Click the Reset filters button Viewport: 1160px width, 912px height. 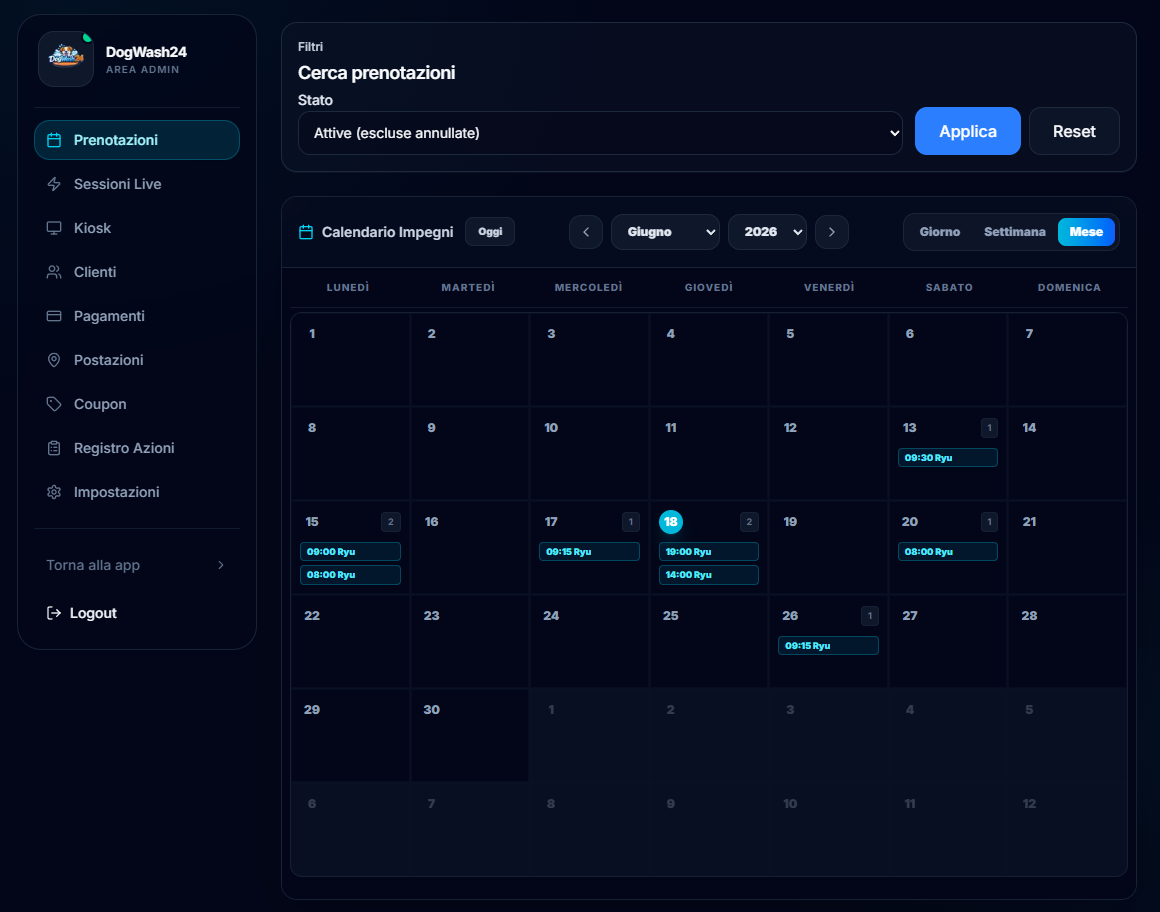[1074, 132]
